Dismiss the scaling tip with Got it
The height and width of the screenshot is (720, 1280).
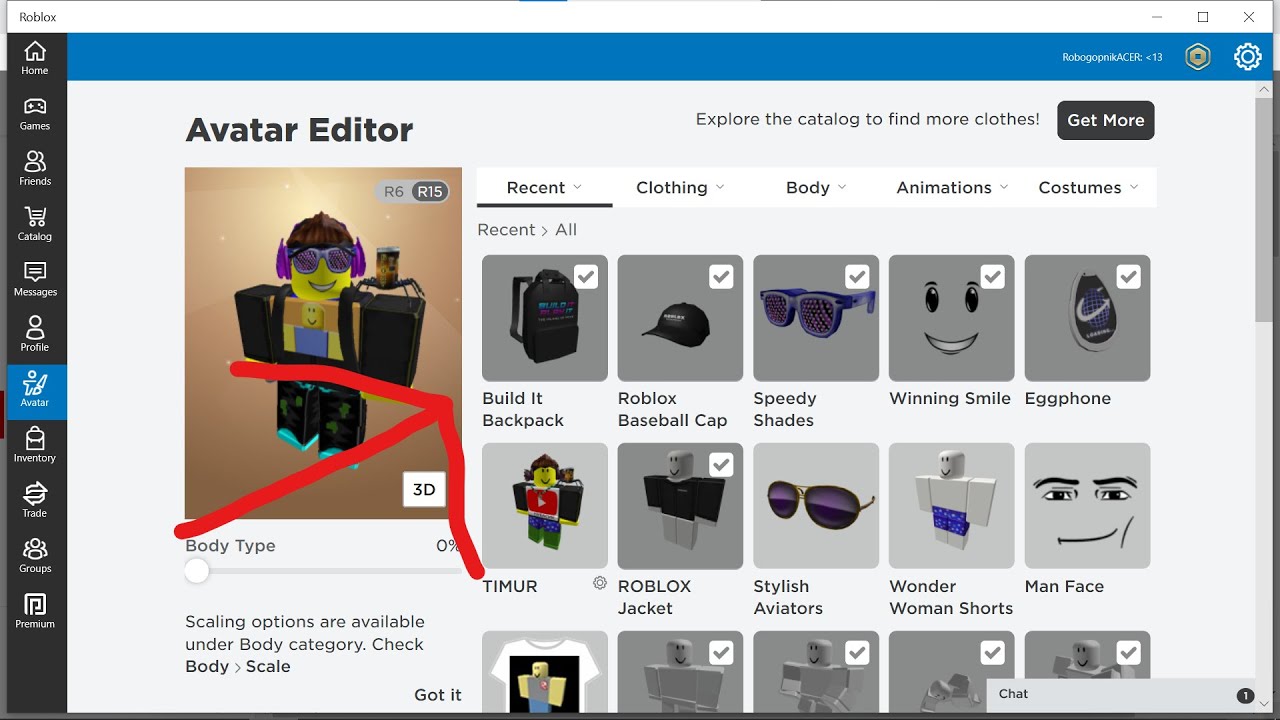pyautogui.click(x=438, y=695)
